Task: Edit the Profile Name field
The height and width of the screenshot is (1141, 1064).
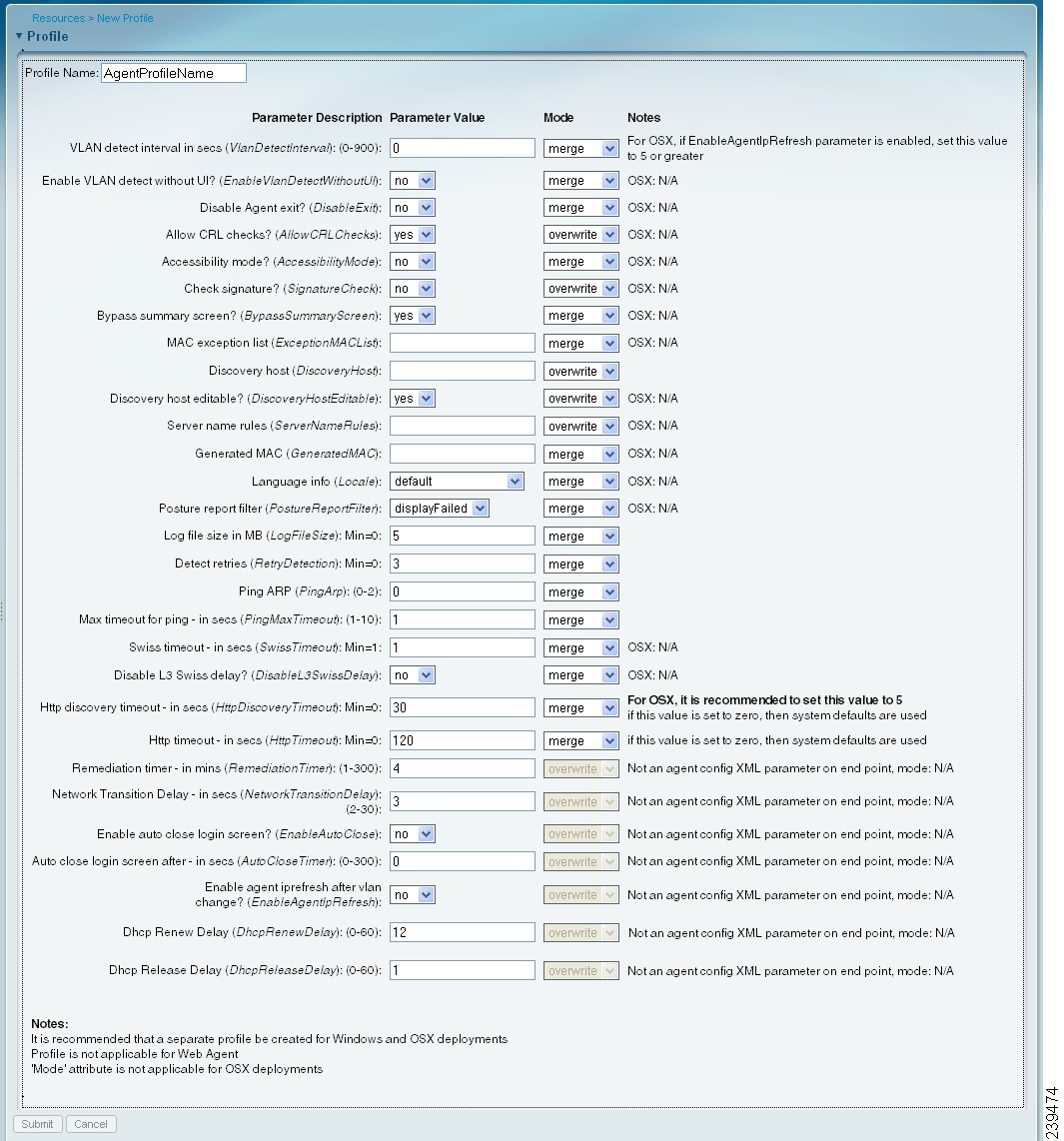Action: click(x=173, y=73)
